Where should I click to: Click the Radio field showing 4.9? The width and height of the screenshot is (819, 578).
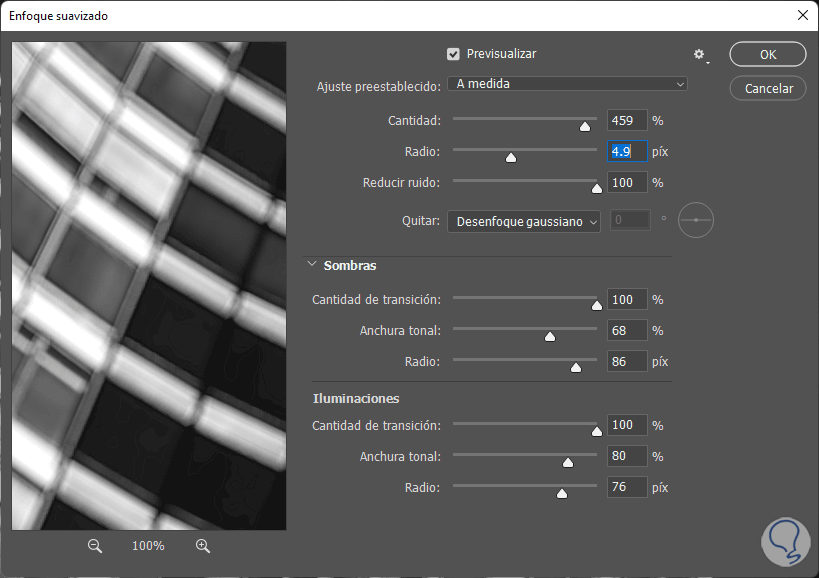coord(627,151)
